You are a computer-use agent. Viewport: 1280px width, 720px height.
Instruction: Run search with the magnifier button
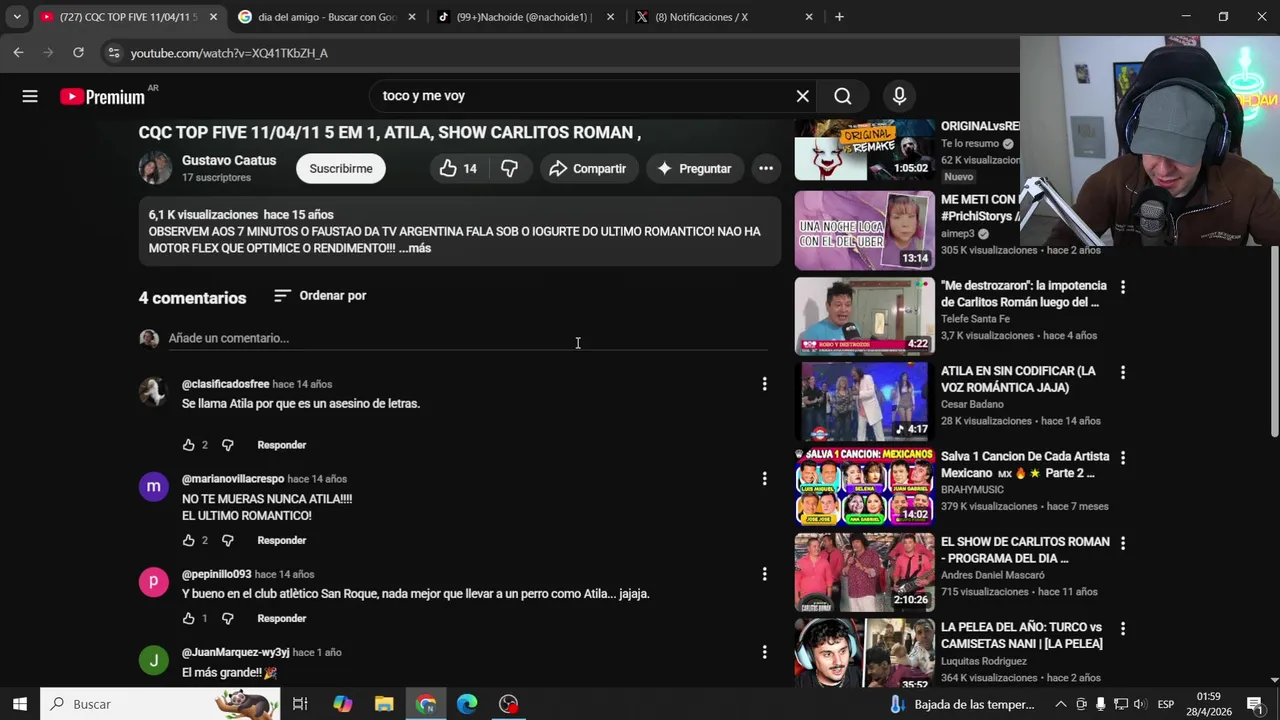click(x=843, y=96)
